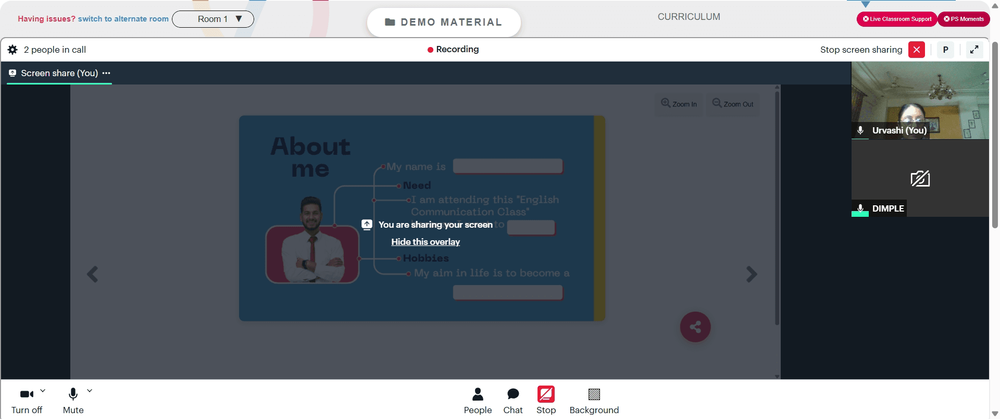Open the Chat panel

pyautogui.click(x=513, y=401)
